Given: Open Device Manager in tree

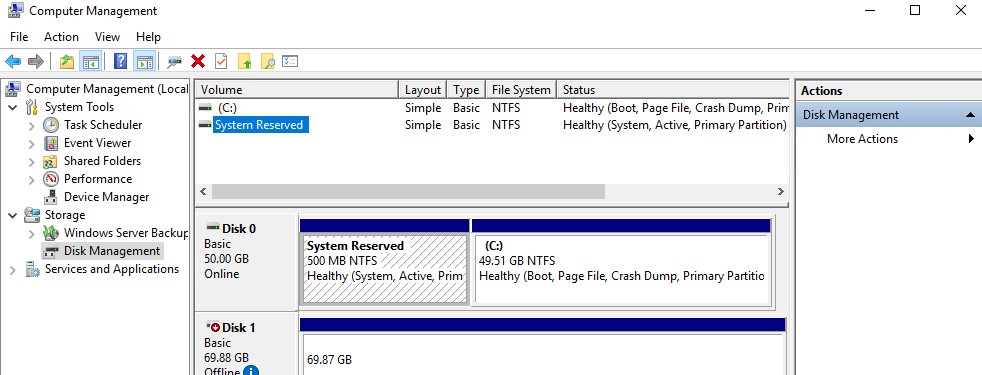Looking at the screenshot, I should pos(106,197).
